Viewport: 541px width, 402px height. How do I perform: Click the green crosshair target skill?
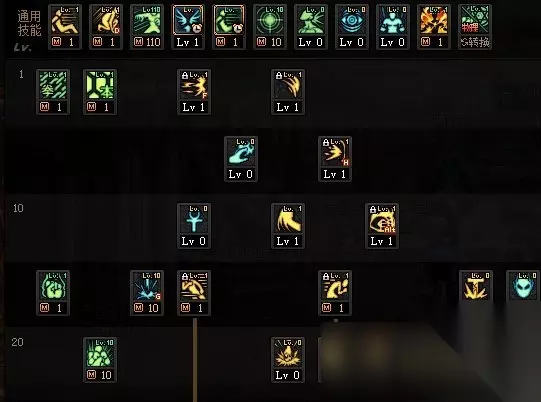(270, 27)
